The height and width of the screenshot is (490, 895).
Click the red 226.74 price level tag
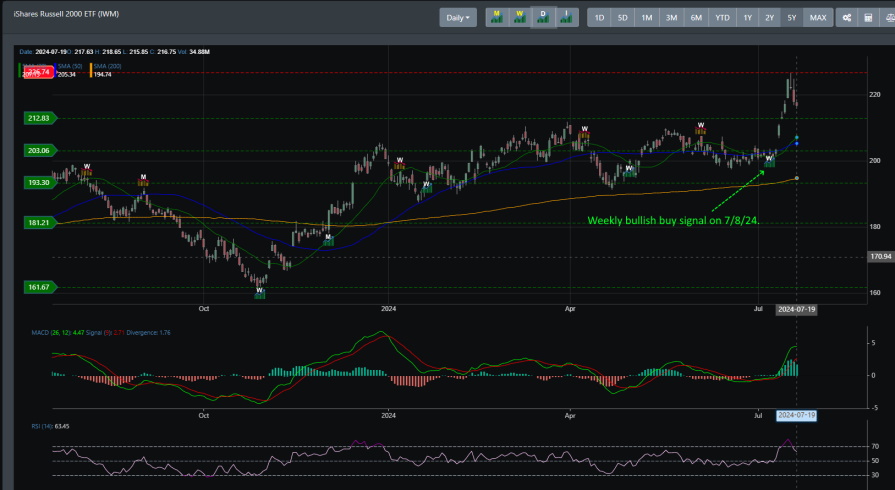[39, 72]
